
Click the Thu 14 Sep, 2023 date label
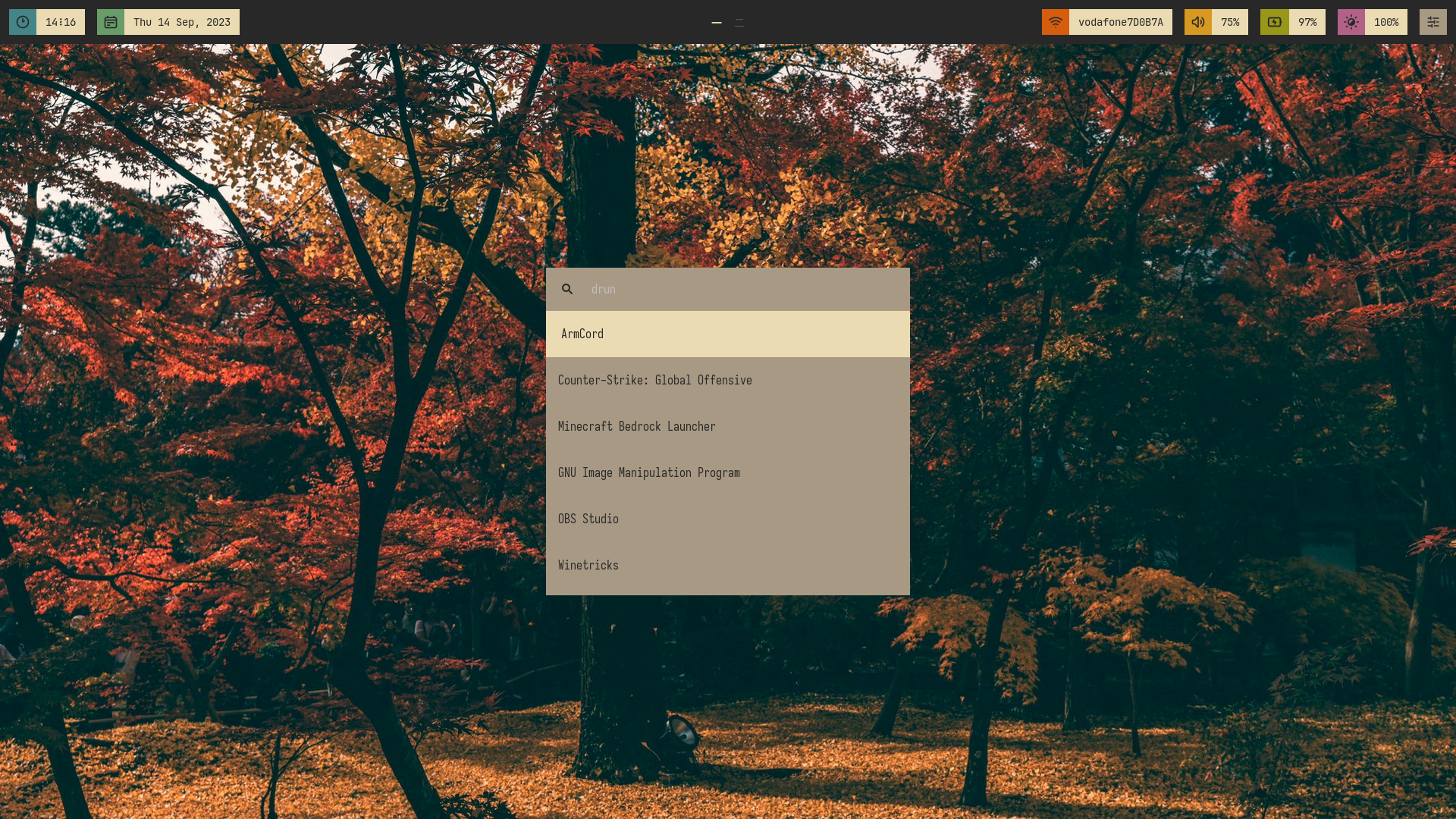point(181,22)
